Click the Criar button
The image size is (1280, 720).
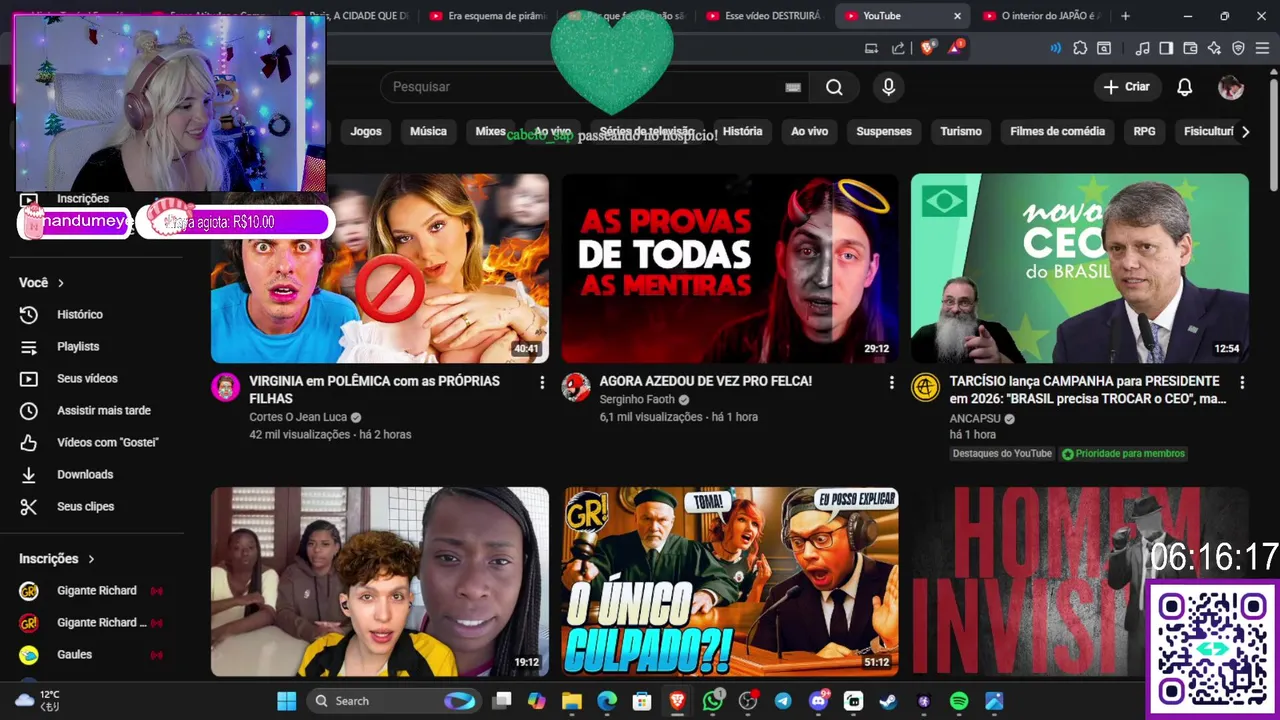click(1126, 87)
